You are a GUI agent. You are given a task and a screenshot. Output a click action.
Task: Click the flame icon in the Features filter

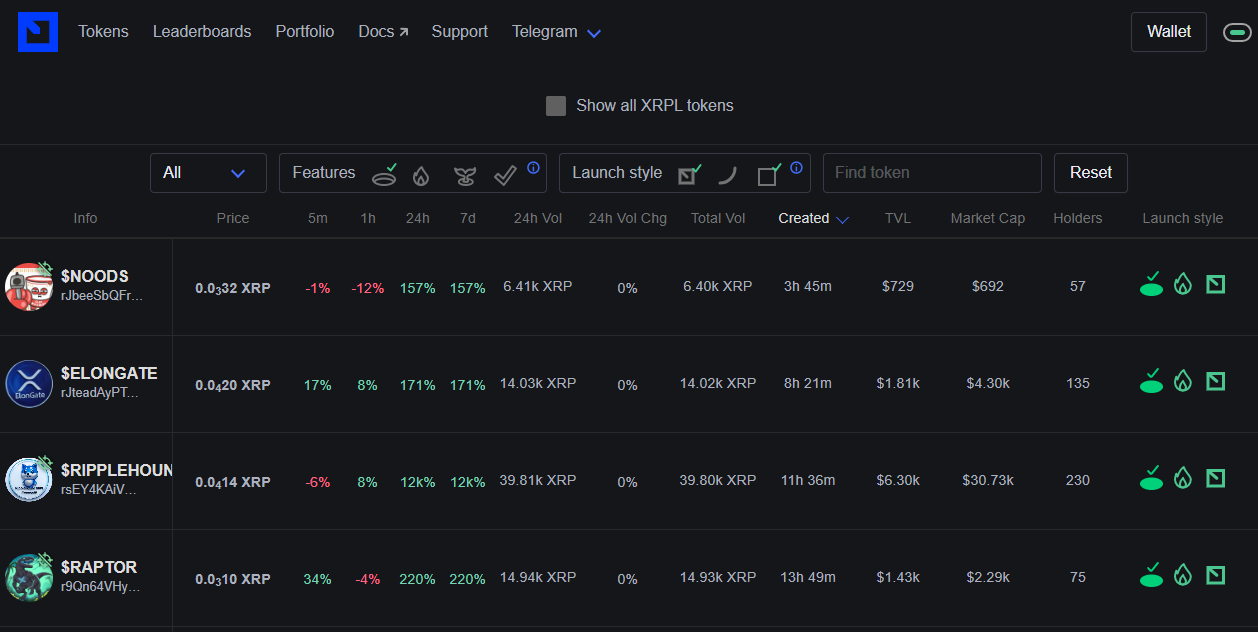pyautogui.click(x=421, y=176)
